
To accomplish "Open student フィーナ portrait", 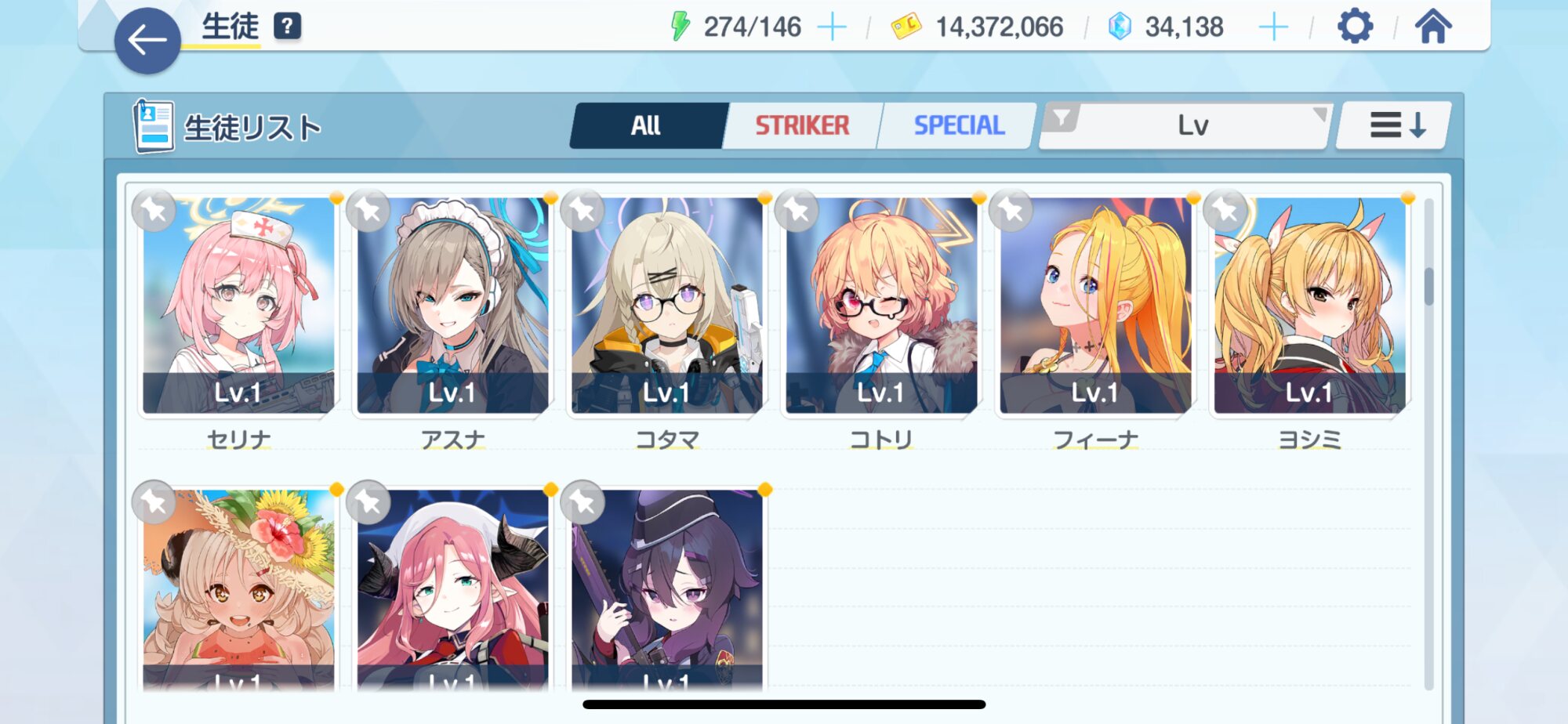I will tap(1095, 306).
